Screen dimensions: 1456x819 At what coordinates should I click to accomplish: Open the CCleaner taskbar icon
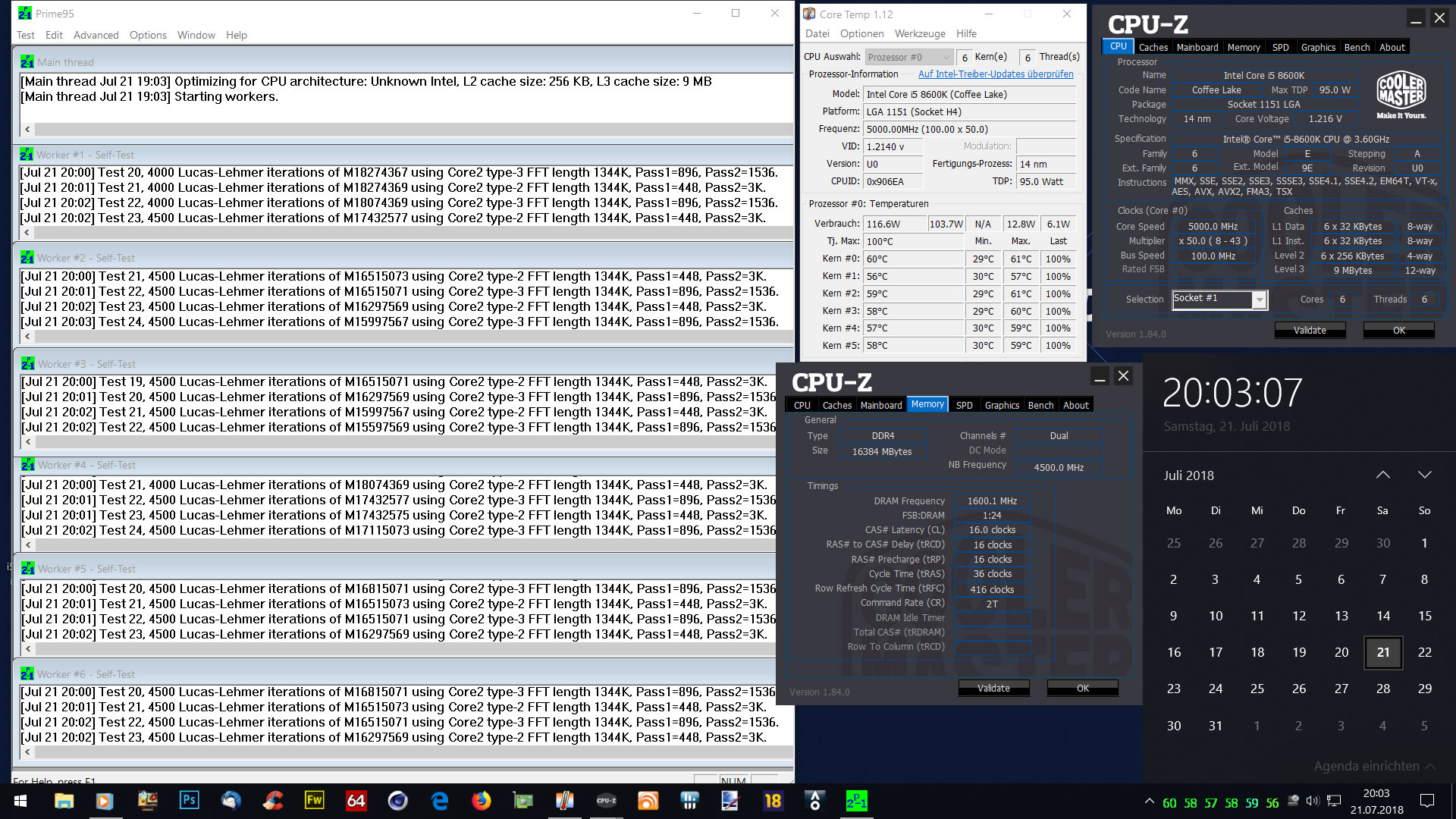[272, 801]
